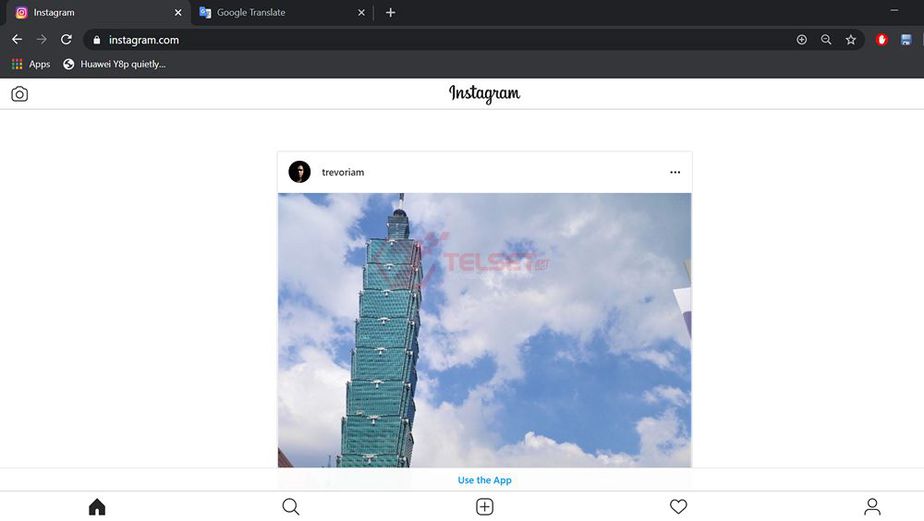Open post options three-dot menu

675,172
